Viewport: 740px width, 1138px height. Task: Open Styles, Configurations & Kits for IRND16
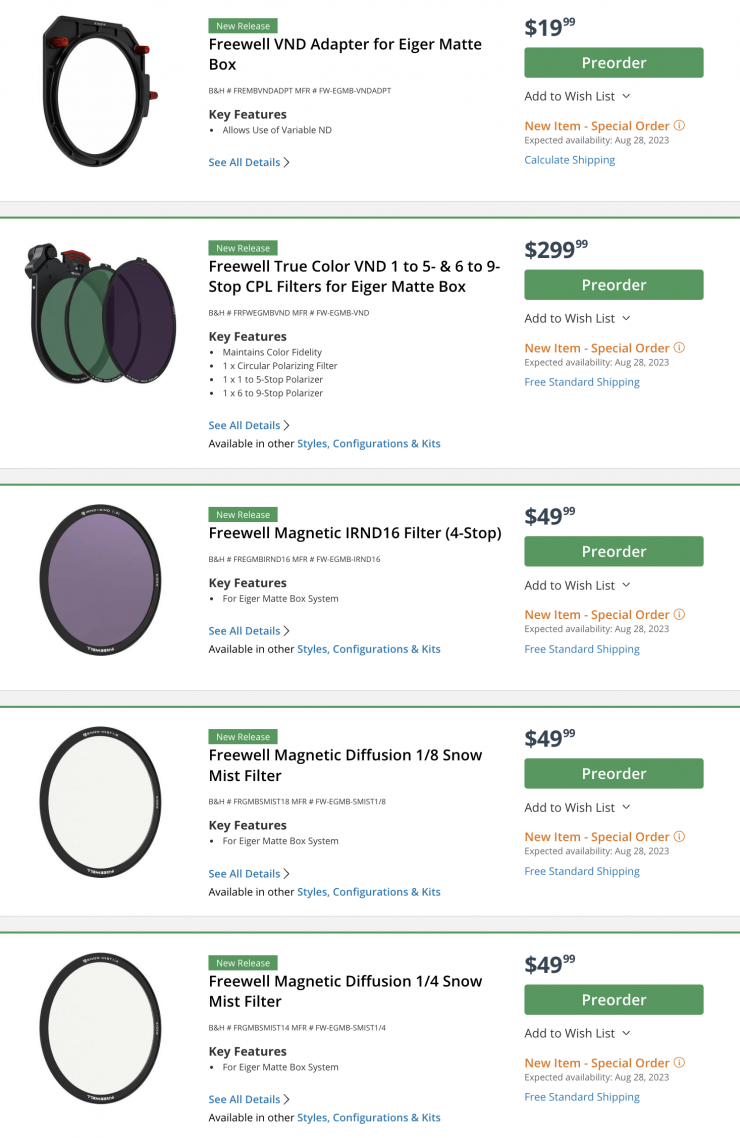(x=368, y=649)
